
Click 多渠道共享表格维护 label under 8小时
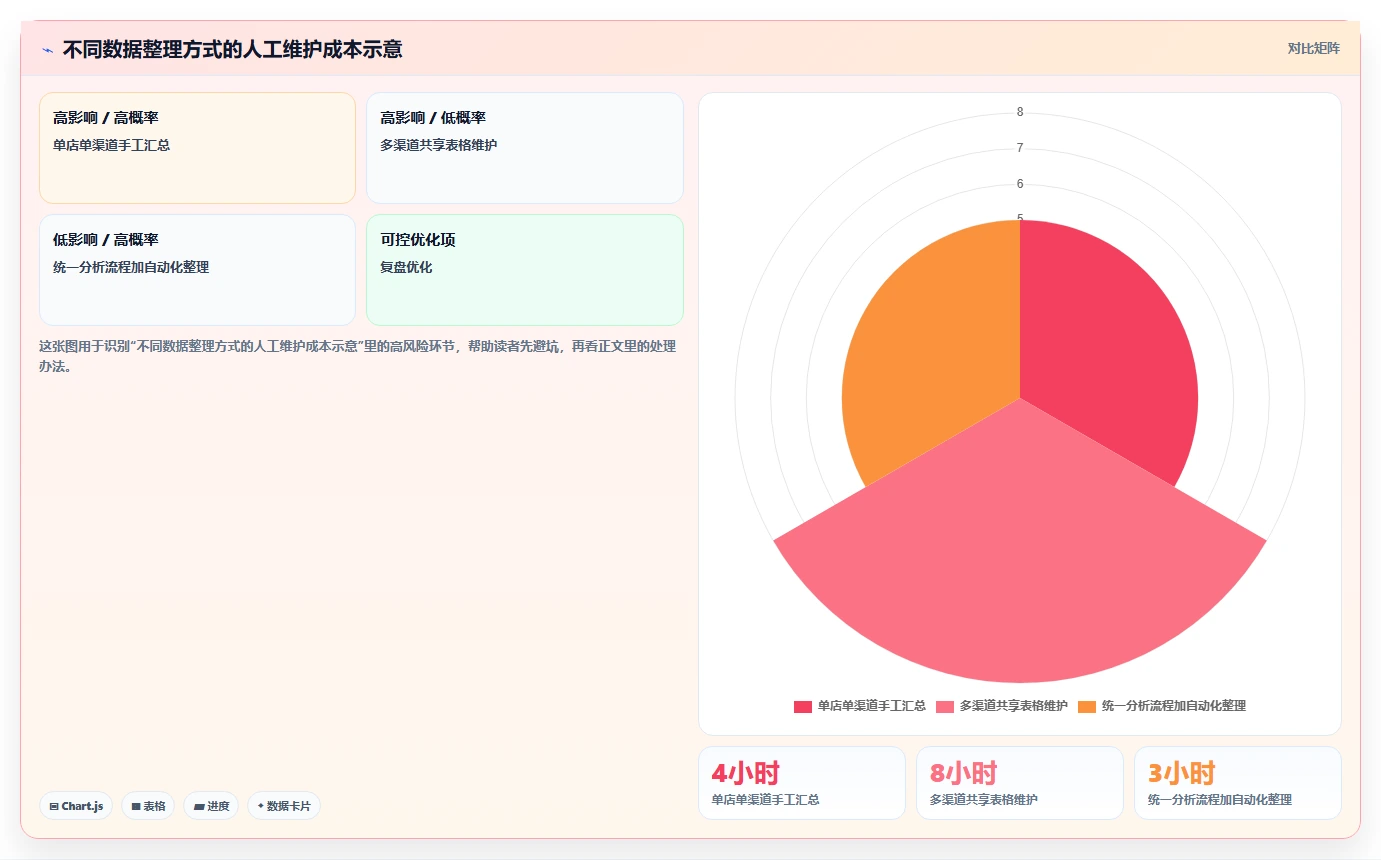coord(983,800)
